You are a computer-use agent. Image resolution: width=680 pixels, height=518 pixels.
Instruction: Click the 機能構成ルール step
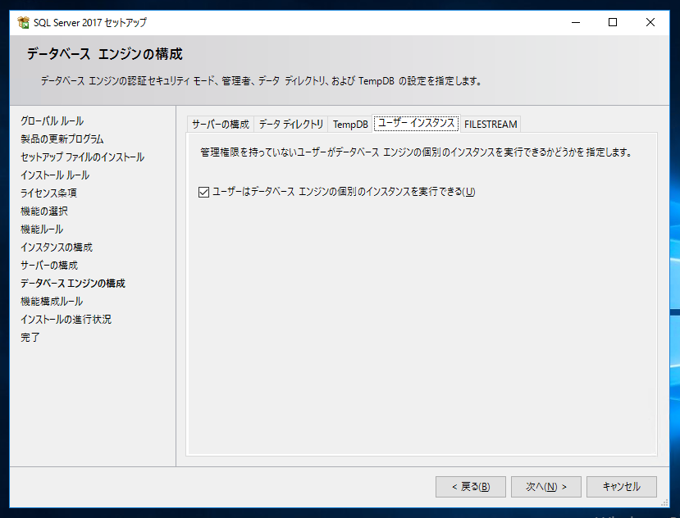click(x=52, y=301)
